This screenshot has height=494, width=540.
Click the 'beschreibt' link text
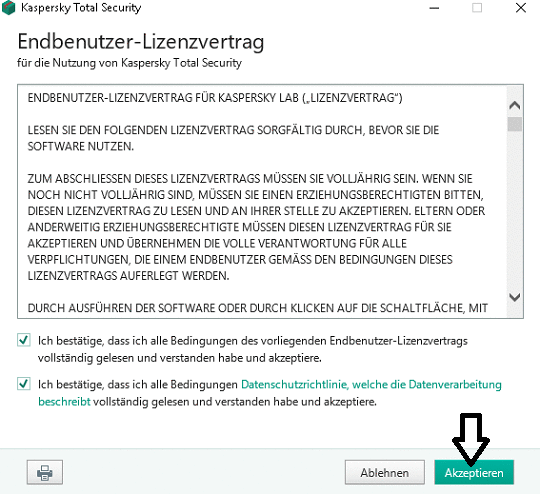64,402
